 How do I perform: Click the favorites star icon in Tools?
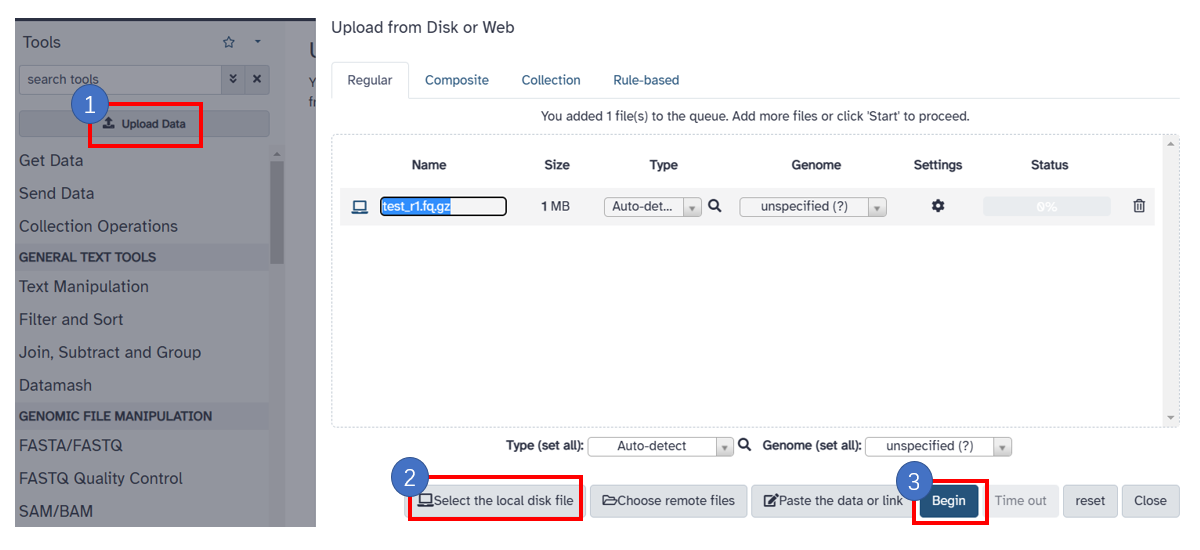[x=229, y=42]
